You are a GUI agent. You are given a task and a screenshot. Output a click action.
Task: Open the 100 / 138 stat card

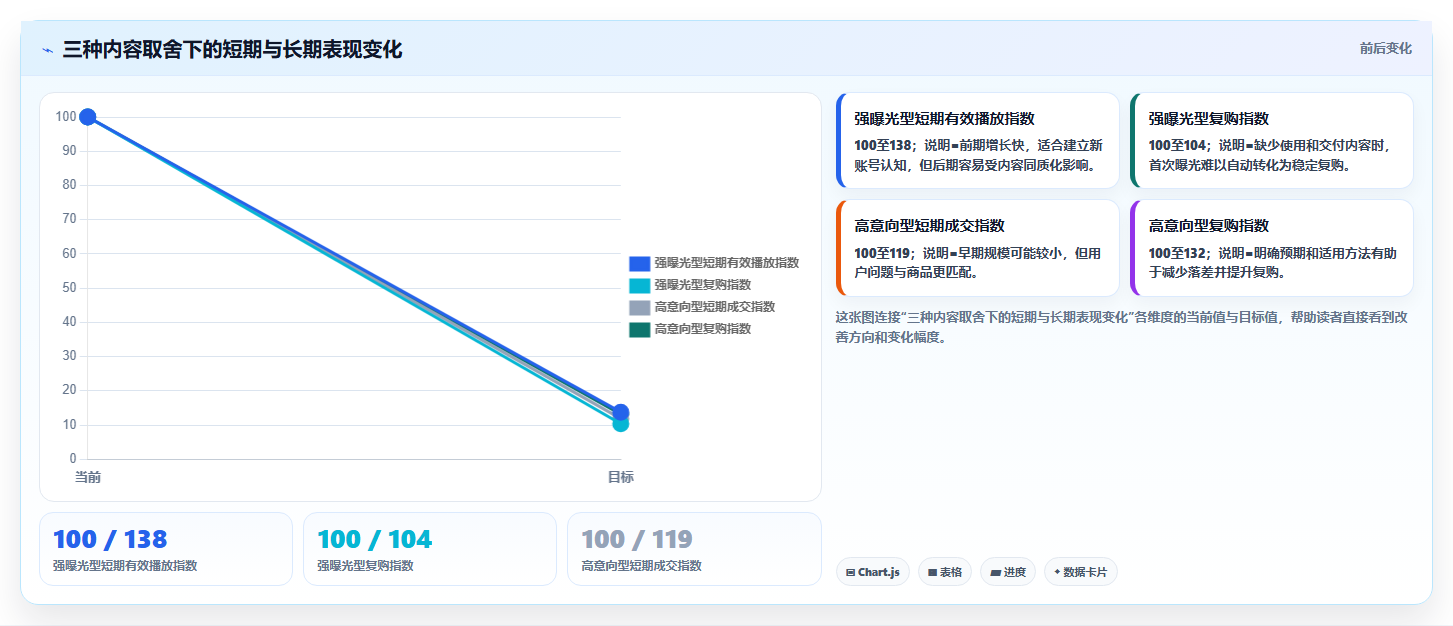pyautogui.click(x=166, y=549)
